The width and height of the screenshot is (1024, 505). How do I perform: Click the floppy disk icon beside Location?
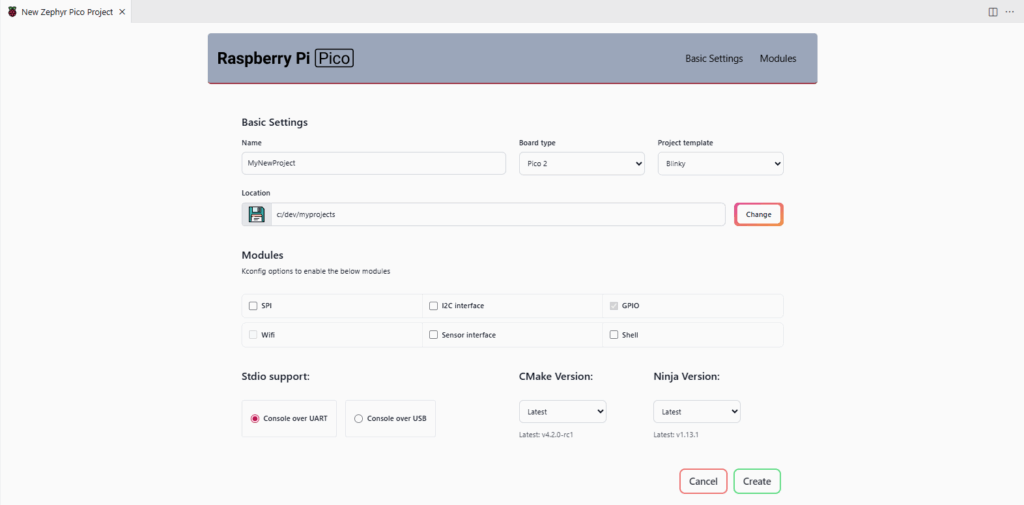click(257, 214)
